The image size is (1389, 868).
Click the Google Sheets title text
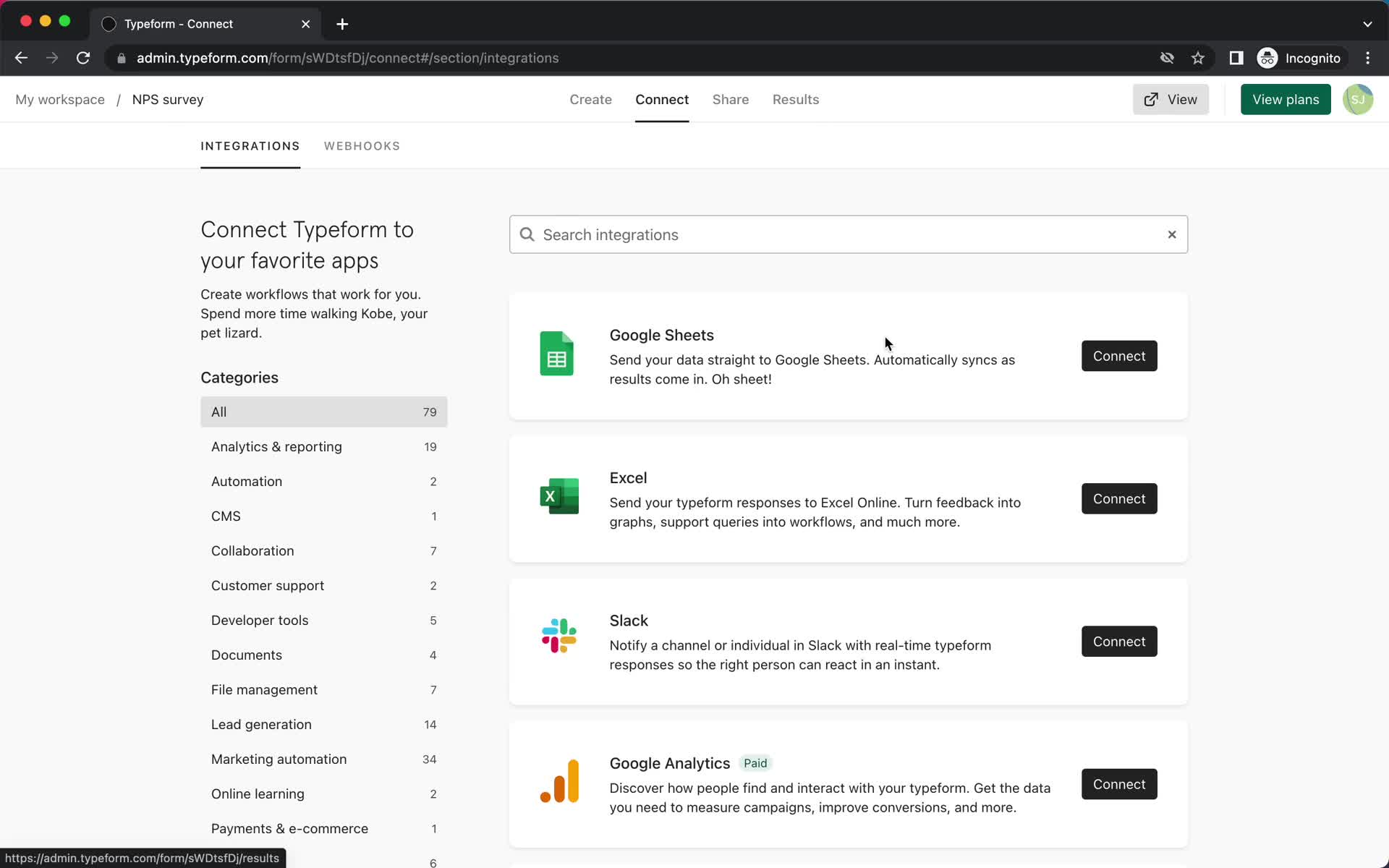click(x=661, y=335)
